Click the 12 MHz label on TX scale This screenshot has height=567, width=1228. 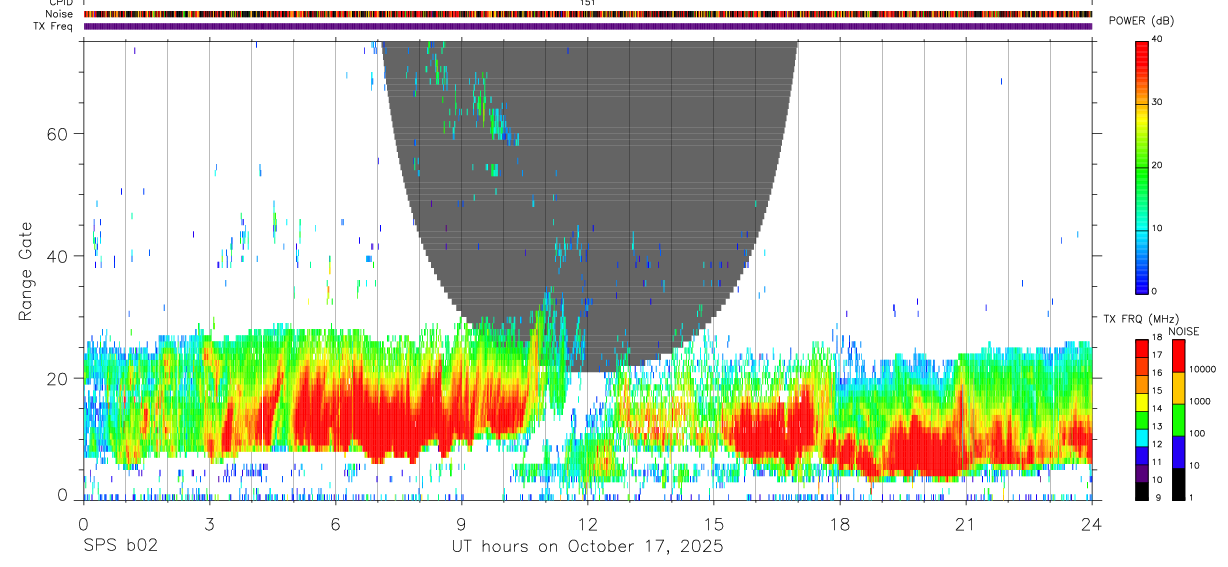[1157, 444]
